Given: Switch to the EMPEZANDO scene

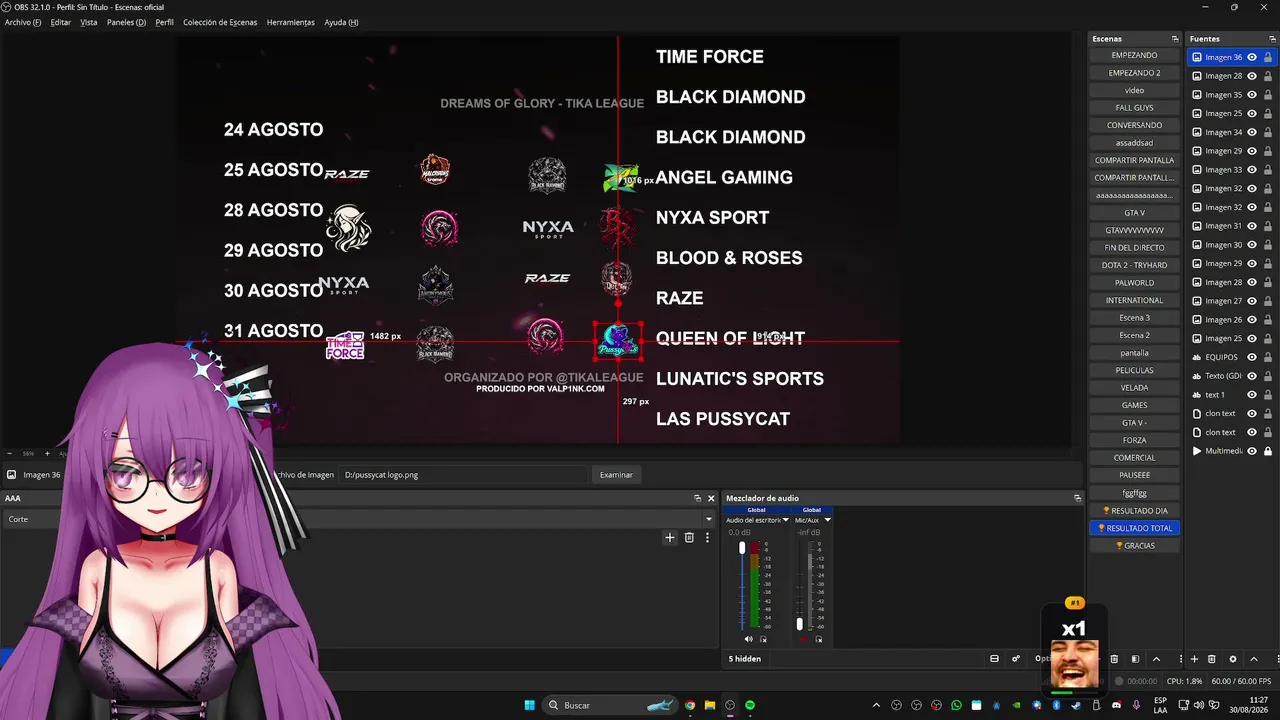Looking at the screenshot, I should (x=1134, y=55).
